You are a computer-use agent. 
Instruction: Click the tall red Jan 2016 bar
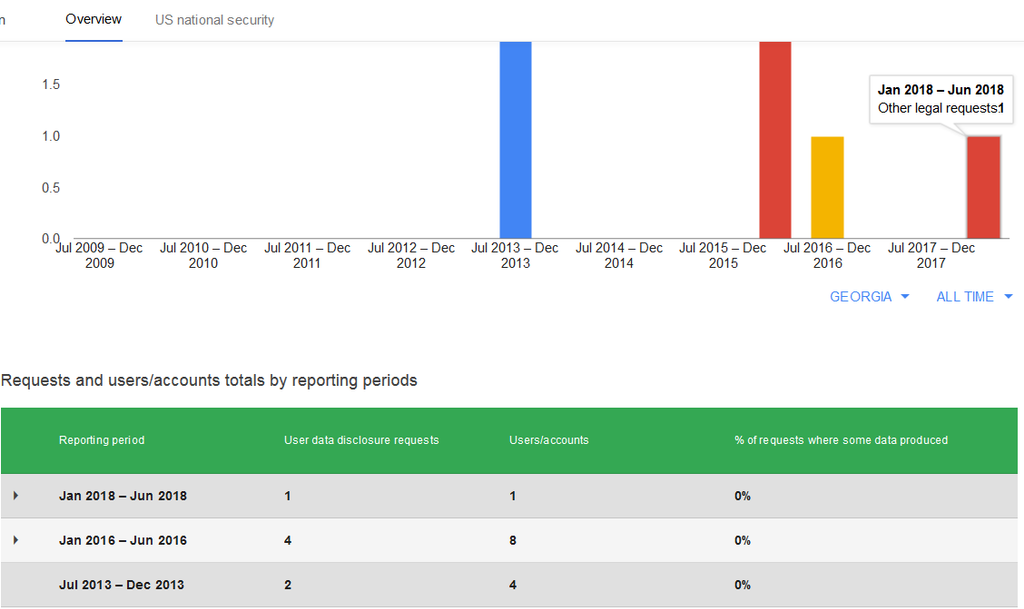pyautogui.click(x=775, y=140)
